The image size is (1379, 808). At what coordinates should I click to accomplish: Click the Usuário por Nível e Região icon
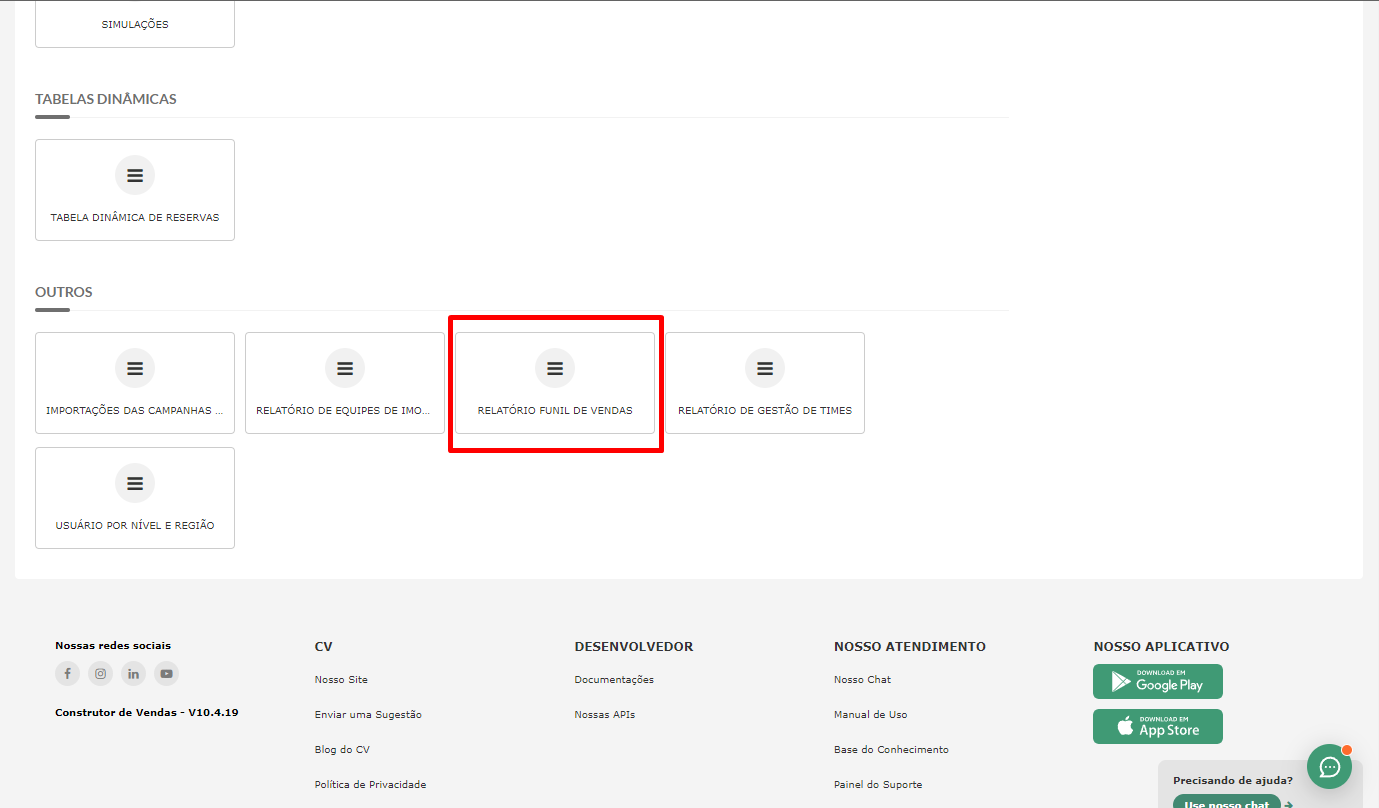(135, 484)
